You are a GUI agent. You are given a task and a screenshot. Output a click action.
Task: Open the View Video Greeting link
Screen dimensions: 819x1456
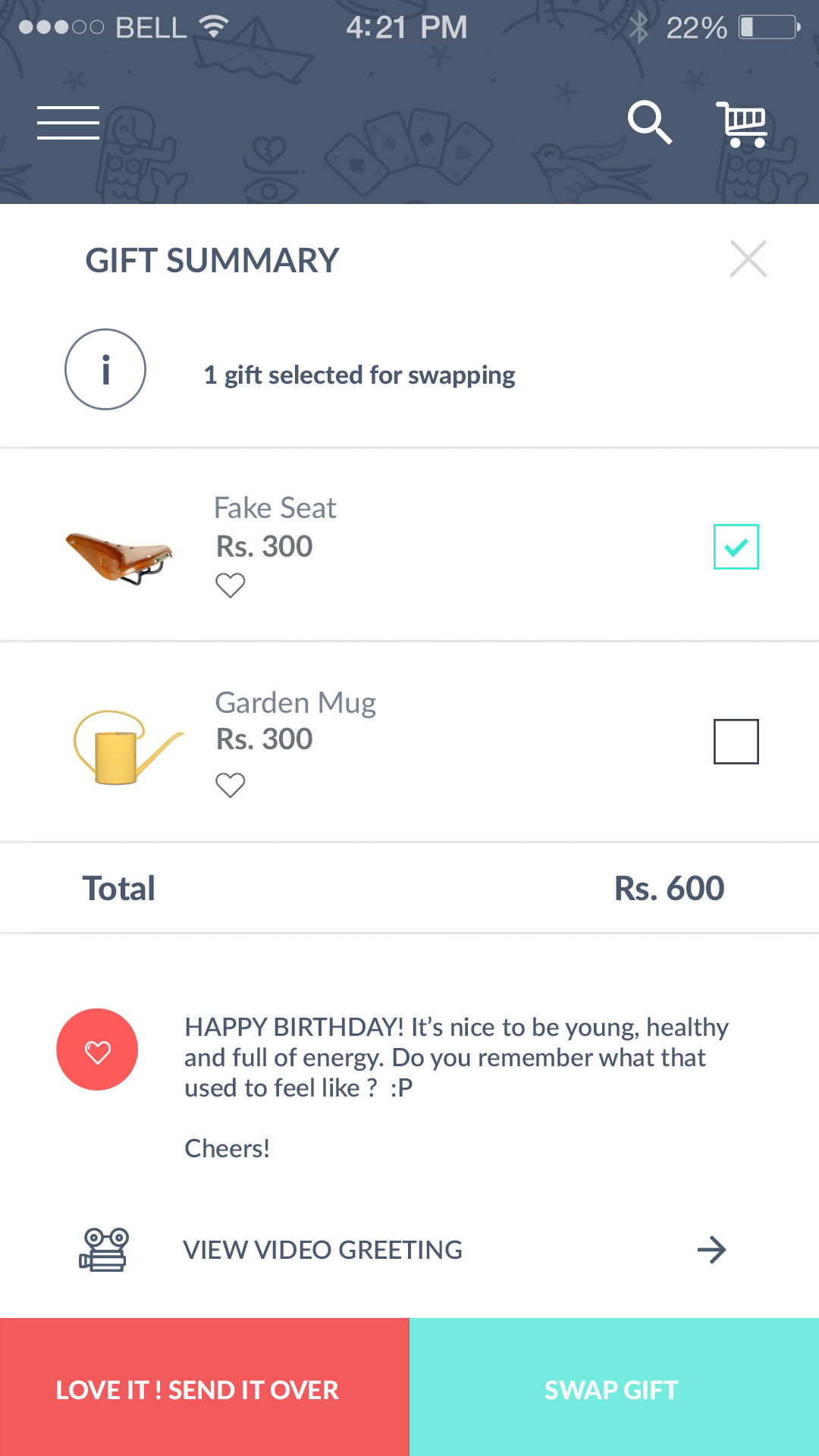tap(323, 1250)
